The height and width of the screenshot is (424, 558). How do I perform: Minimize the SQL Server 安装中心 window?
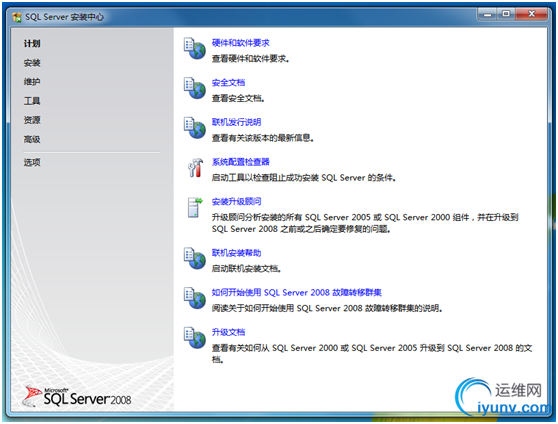click(487, 14)
